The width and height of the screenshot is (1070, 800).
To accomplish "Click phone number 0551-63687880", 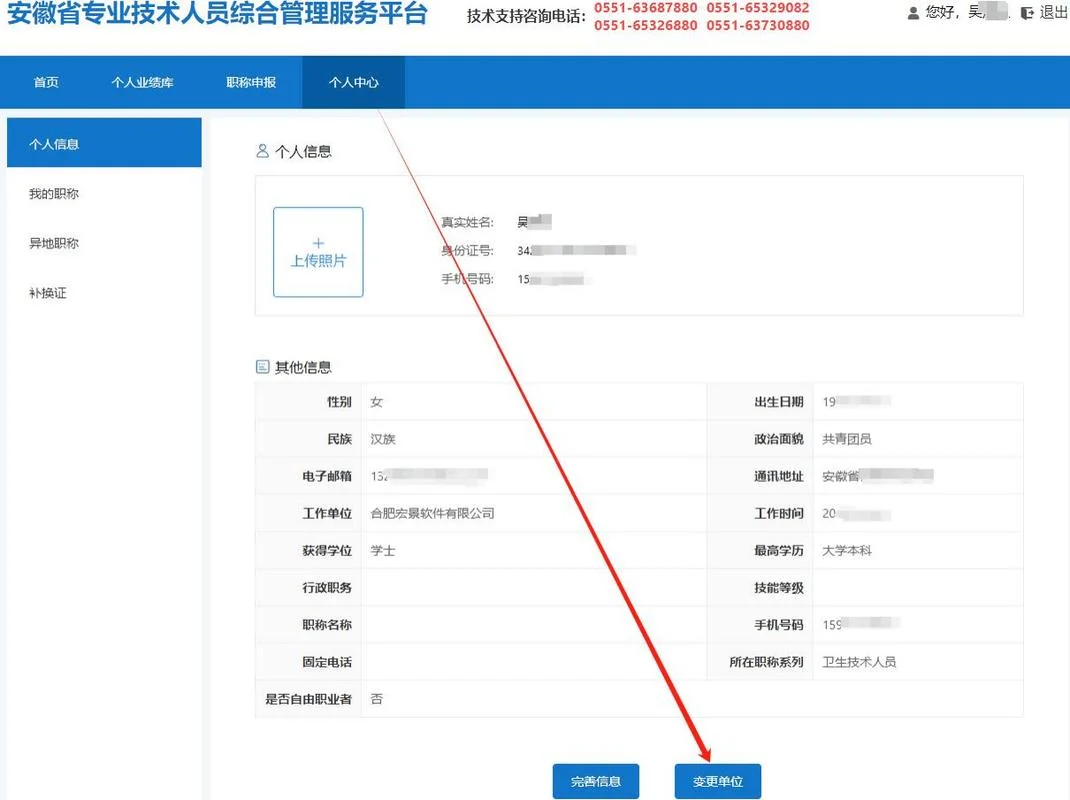I will 646,8.
